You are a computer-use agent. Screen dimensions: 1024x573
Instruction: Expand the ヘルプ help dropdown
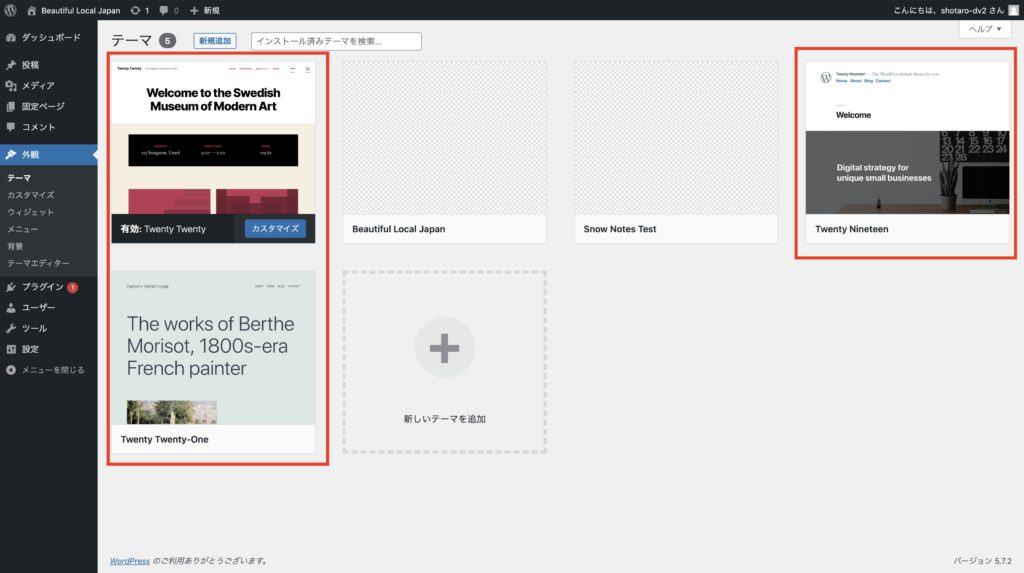[985, 29]
